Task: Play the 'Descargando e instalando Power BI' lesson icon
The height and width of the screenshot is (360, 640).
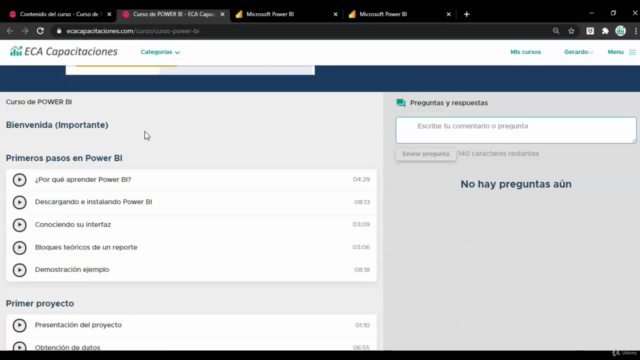Action: coord(19,202)
